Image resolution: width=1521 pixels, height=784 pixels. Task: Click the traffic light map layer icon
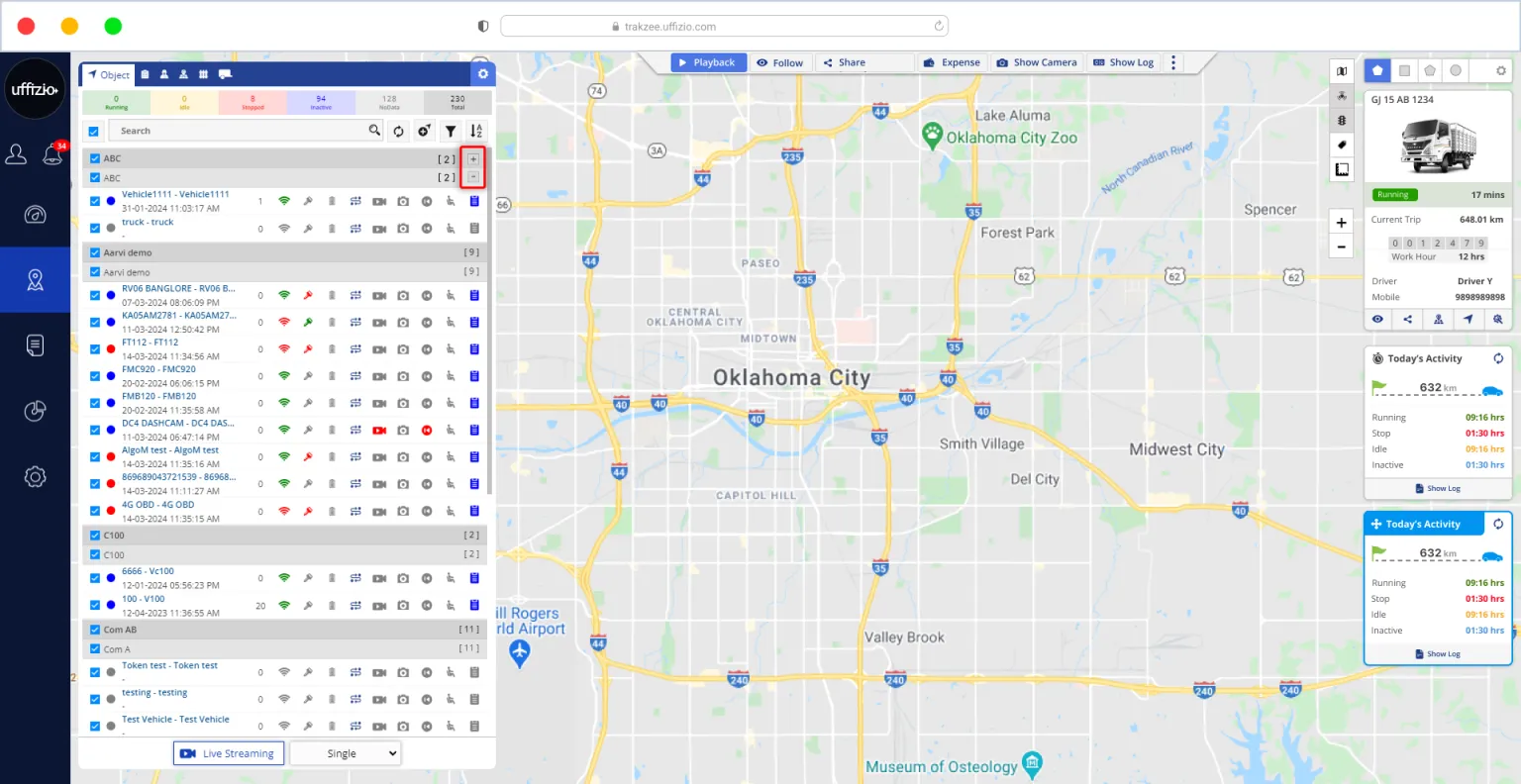point(1342,121)
